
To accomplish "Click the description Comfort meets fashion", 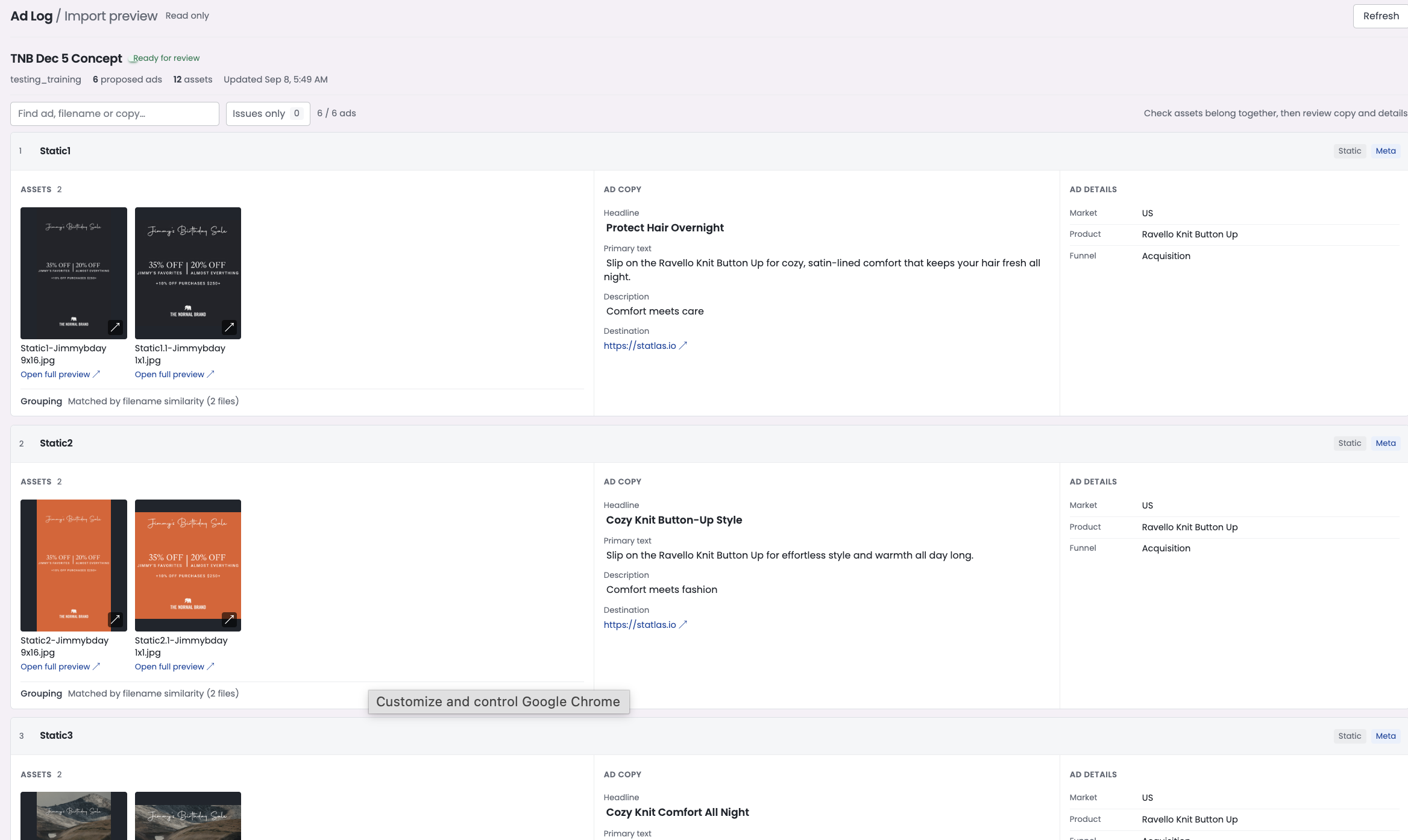I will click(662, 590).
